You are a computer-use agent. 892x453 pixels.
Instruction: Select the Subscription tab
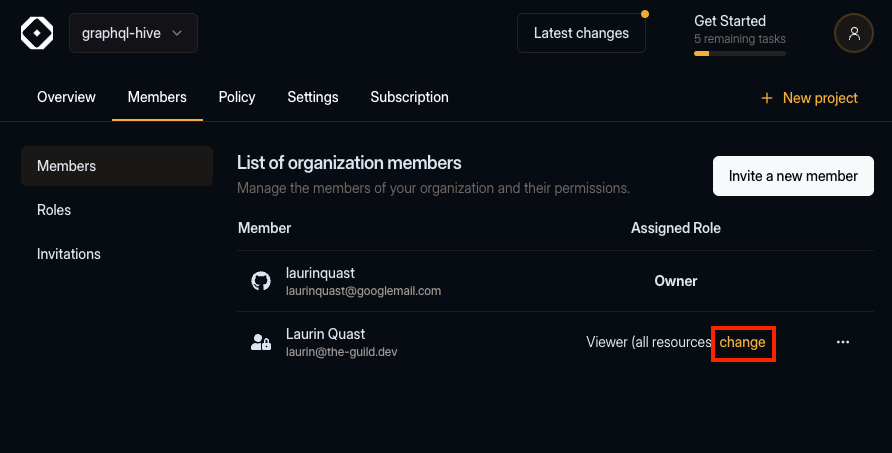[x=409, y=97]
